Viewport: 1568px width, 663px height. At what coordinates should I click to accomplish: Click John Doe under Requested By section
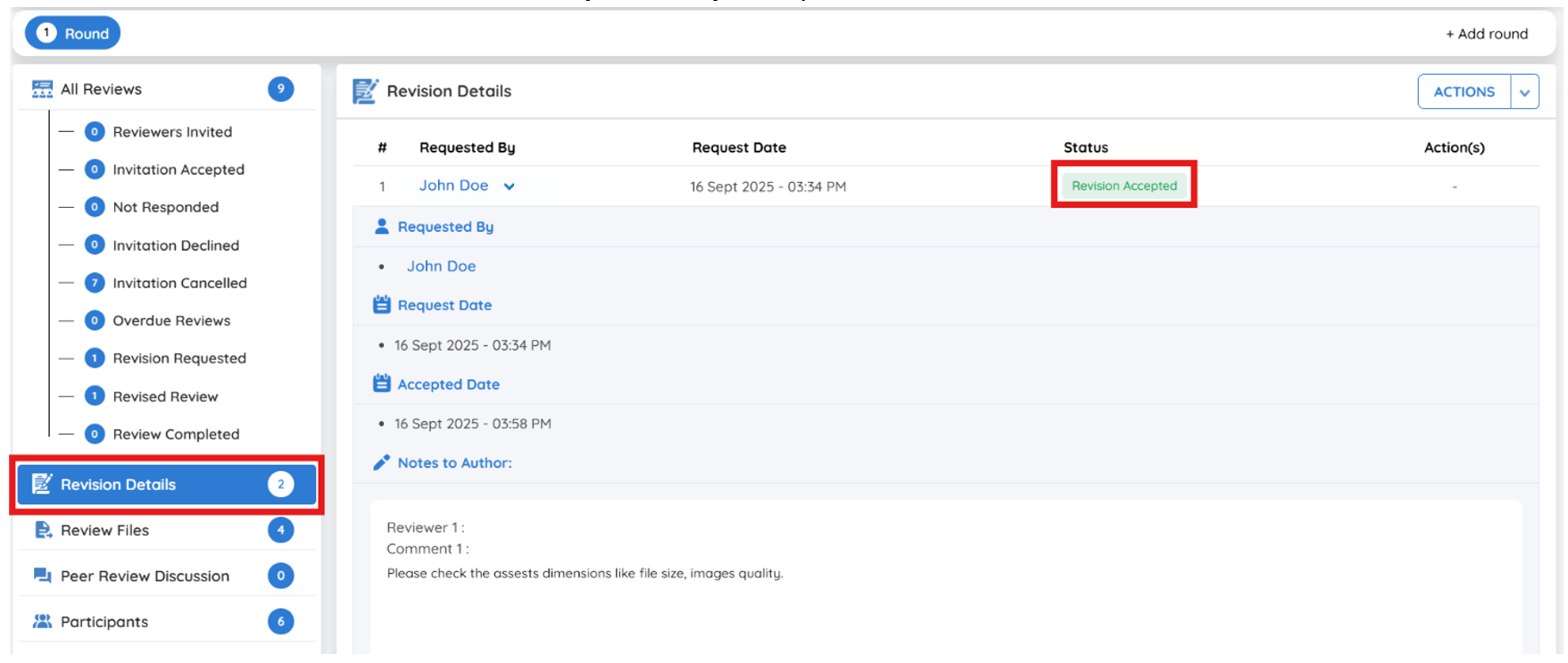(x=441, y=266)
